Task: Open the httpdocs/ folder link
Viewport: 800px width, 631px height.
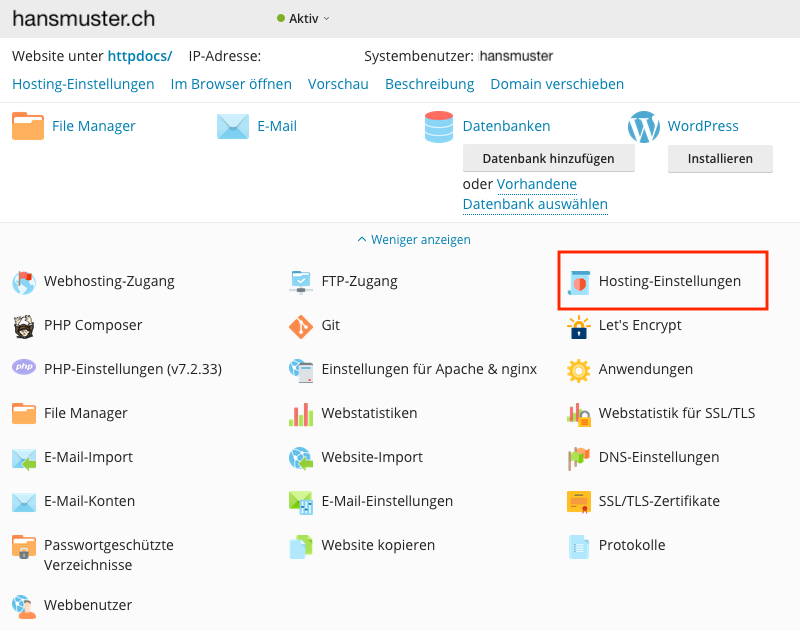Action: (x=140, y=56)
